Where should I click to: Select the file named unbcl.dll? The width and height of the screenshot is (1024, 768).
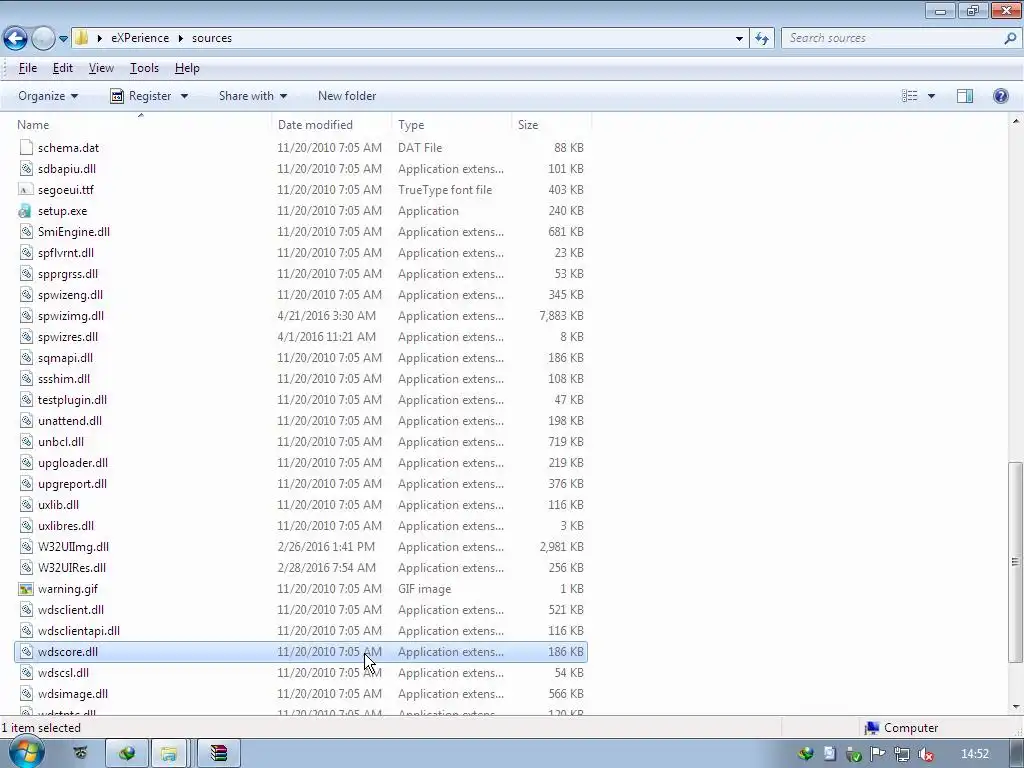point(61,441)
